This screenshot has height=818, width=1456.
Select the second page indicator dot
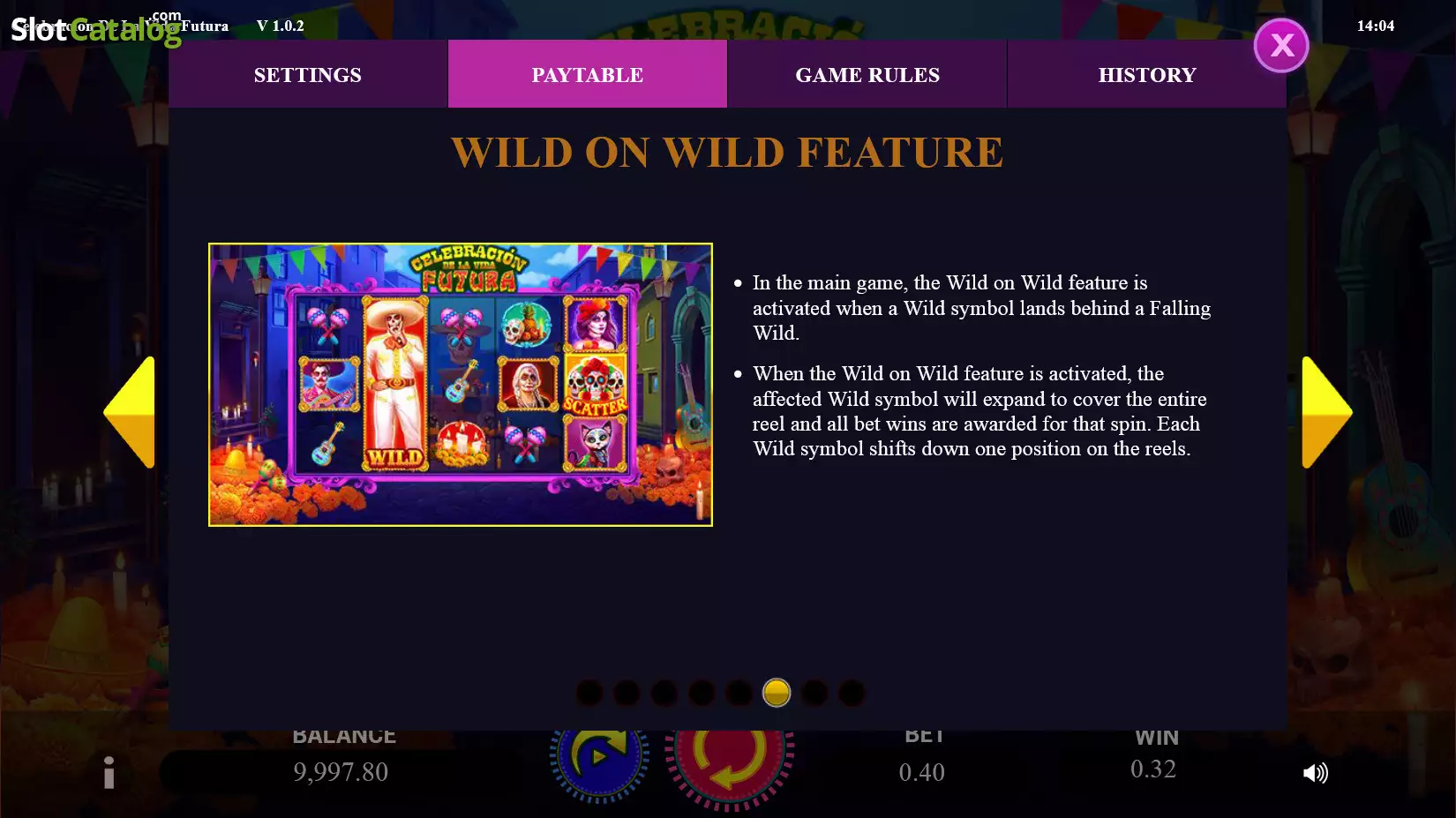pos(627,693)
